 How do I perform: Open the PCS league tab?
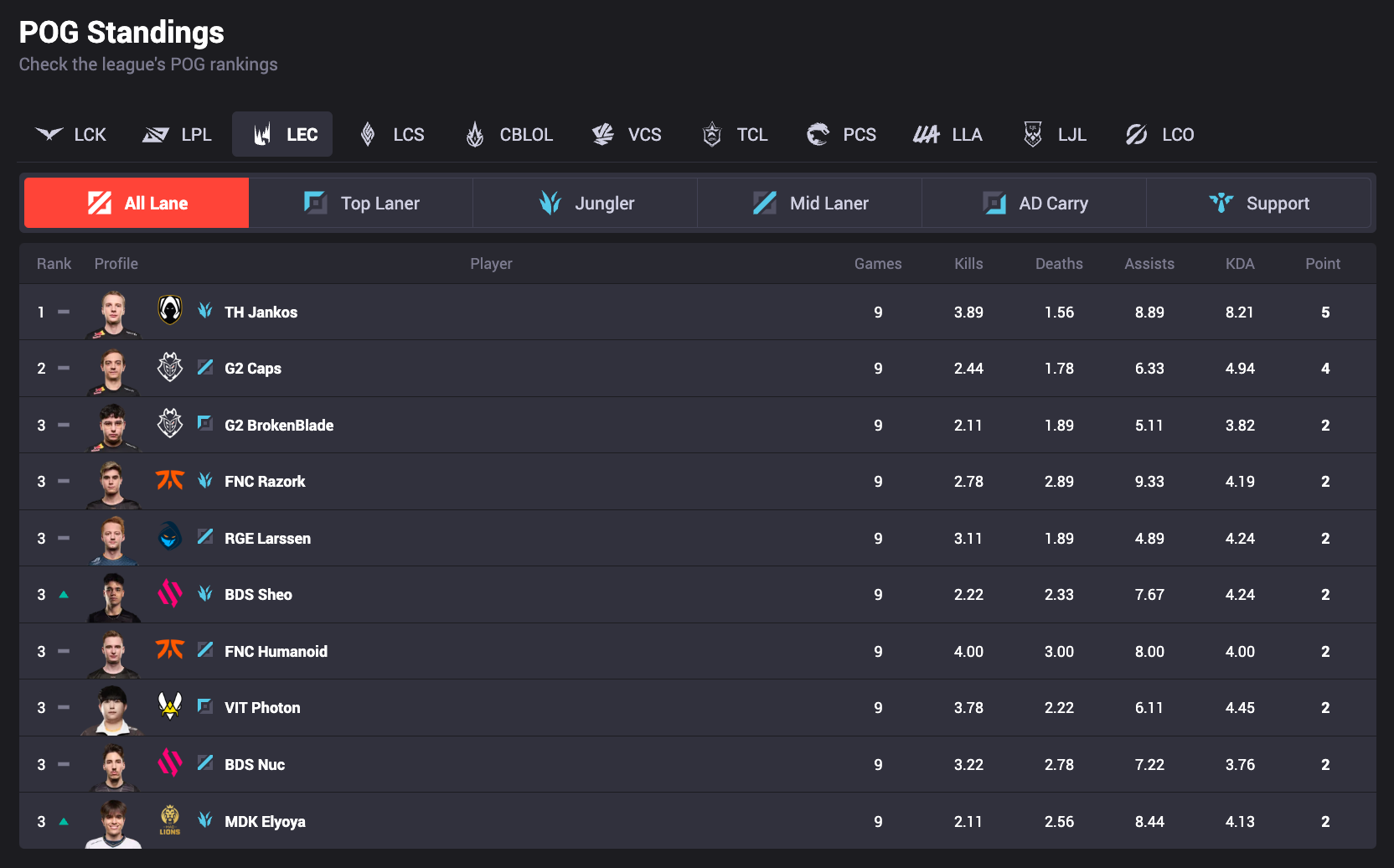pos(841,134)
